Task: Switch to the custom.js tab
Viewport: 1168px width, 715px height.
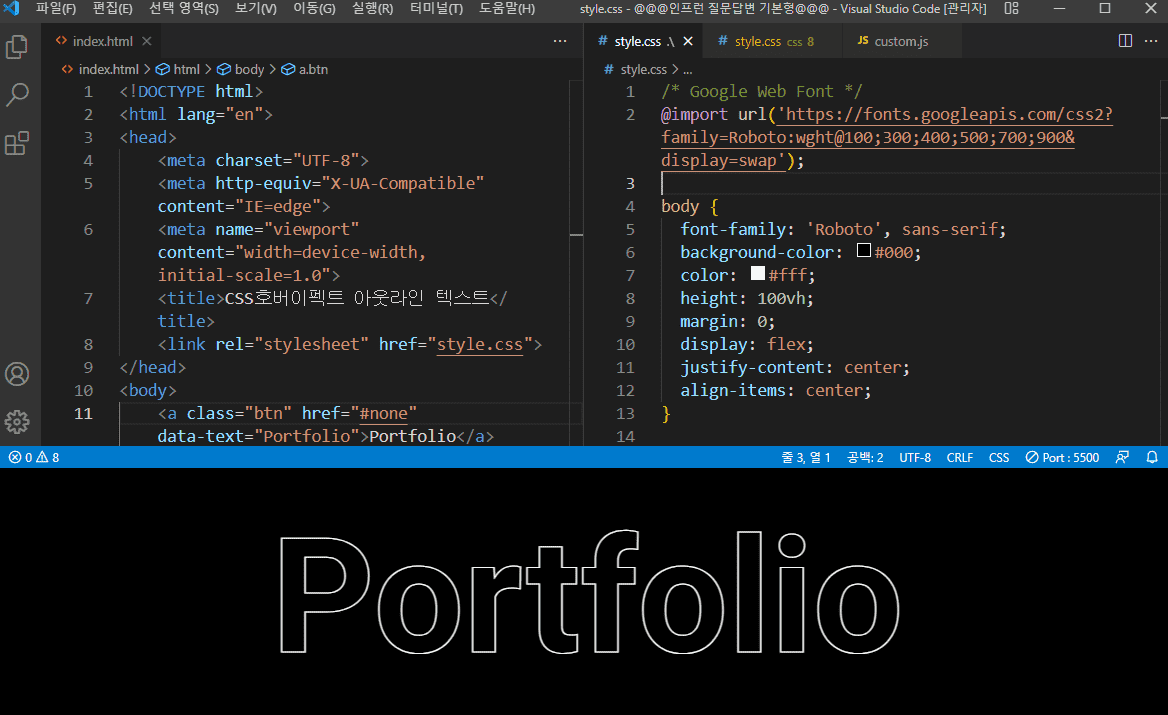Action: coord(900,41)
